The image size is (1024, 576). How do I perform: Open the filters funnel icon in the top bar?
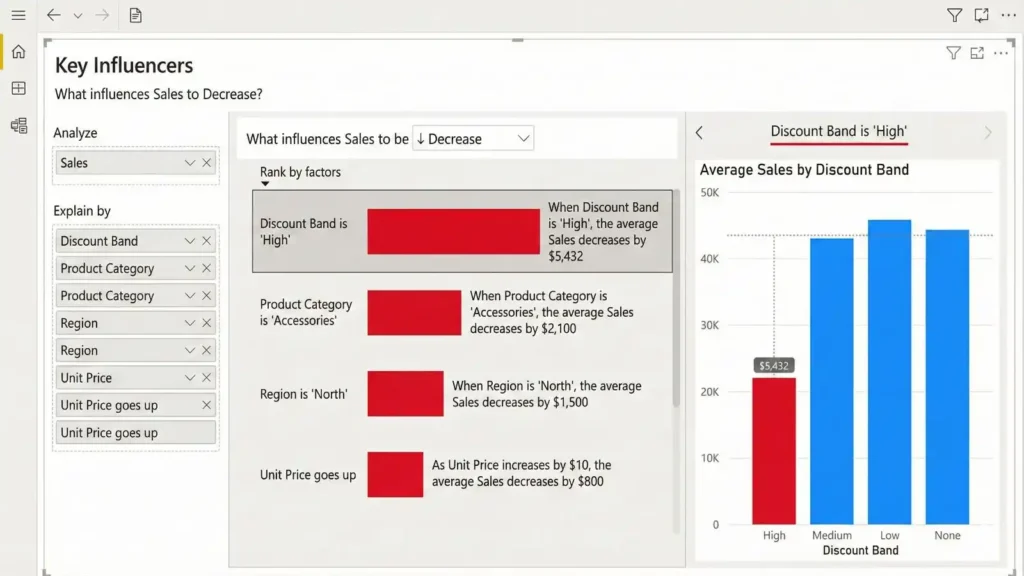pyautogui.click(x=954, y=15)
